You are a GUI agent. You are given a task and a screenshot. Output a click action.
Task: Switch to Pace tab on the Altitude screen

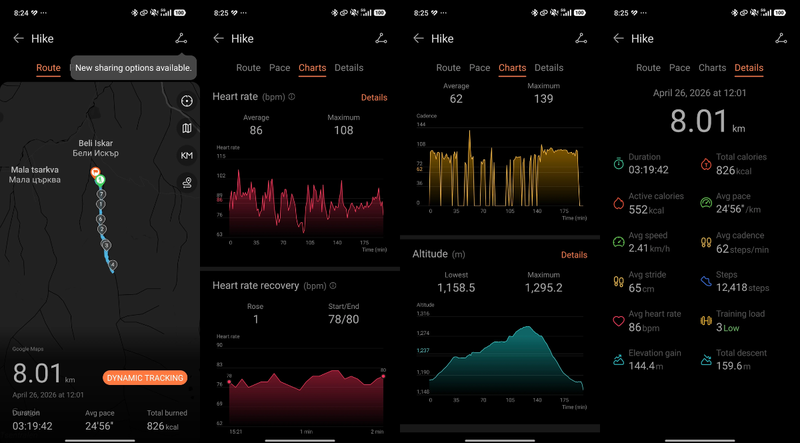pos(480,67)
